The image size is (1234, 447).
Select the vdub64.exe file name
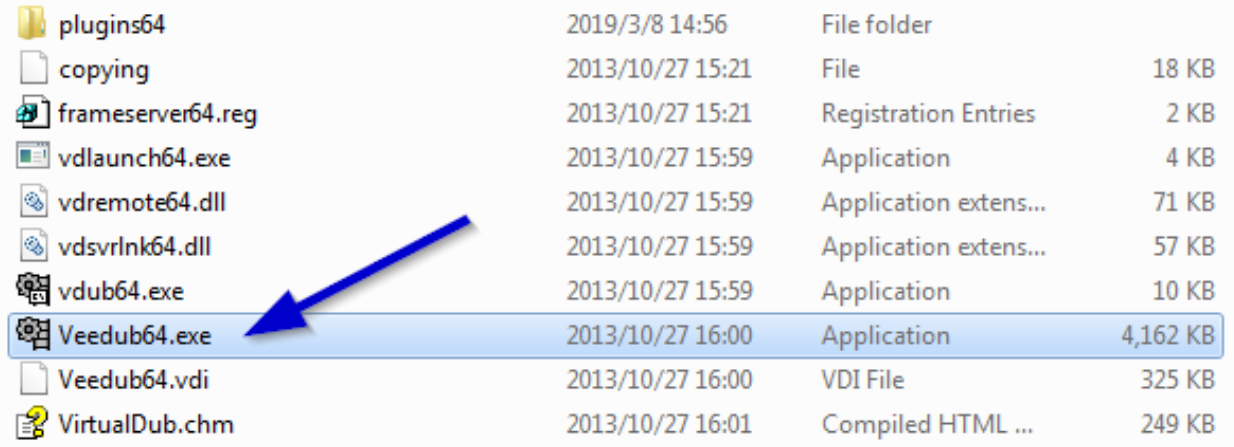pyautogui.click(x=121, y=291)
